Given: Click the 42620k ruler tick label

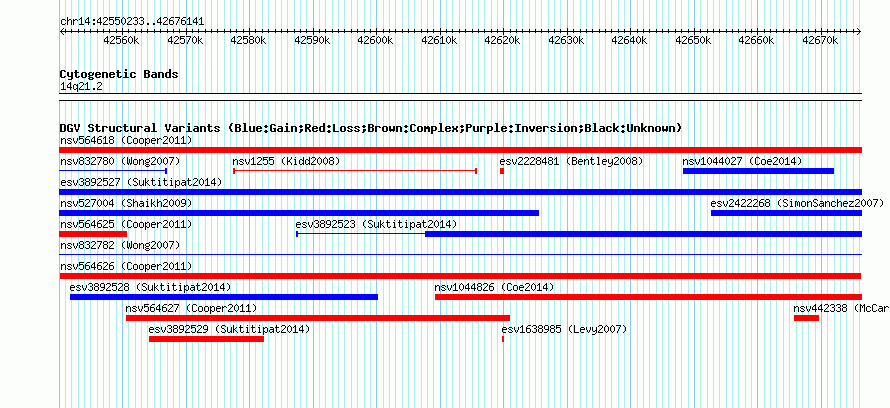Looking at the screenshot, I should [x=503, y=41].
